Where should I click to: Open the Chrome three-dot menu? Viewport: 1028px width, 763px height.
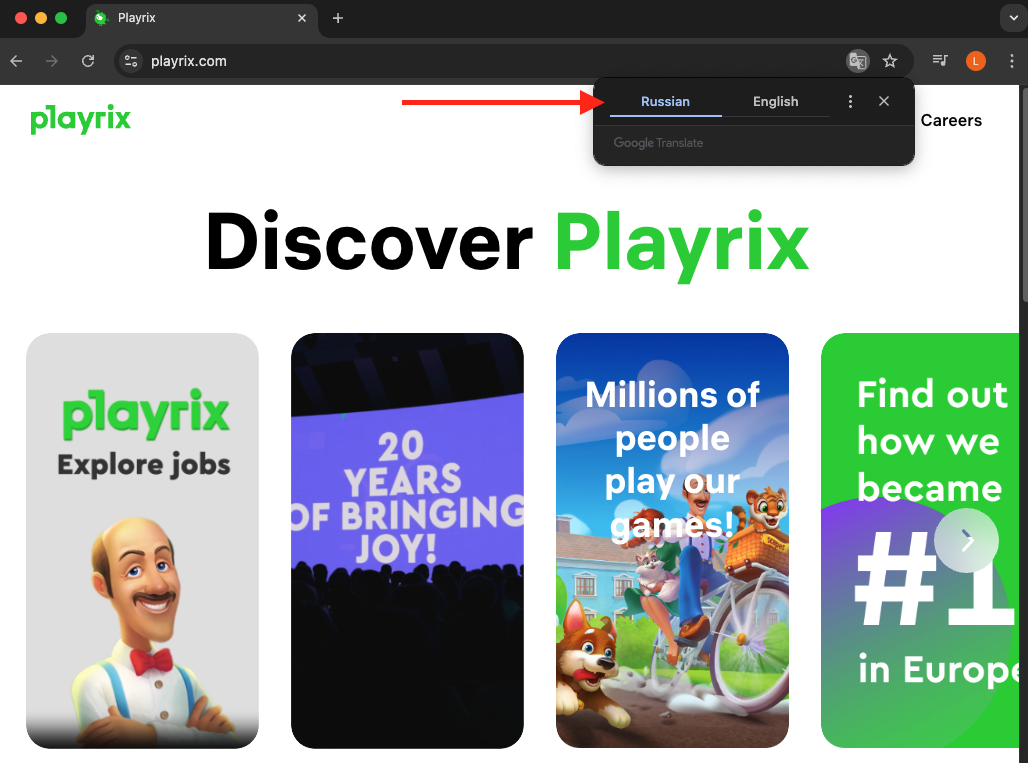pos(1012,61)
